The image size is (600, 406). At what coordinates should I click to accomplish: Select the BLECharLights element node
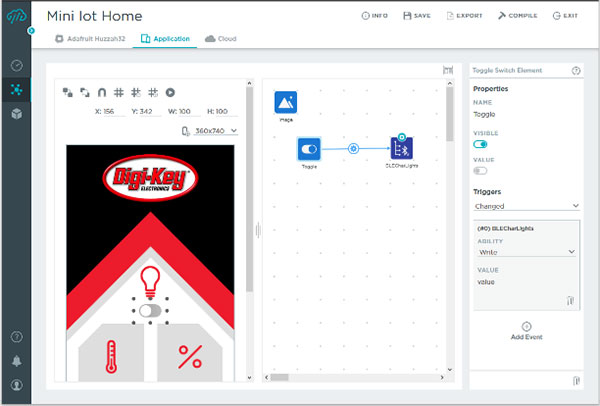tap(401, 148)
